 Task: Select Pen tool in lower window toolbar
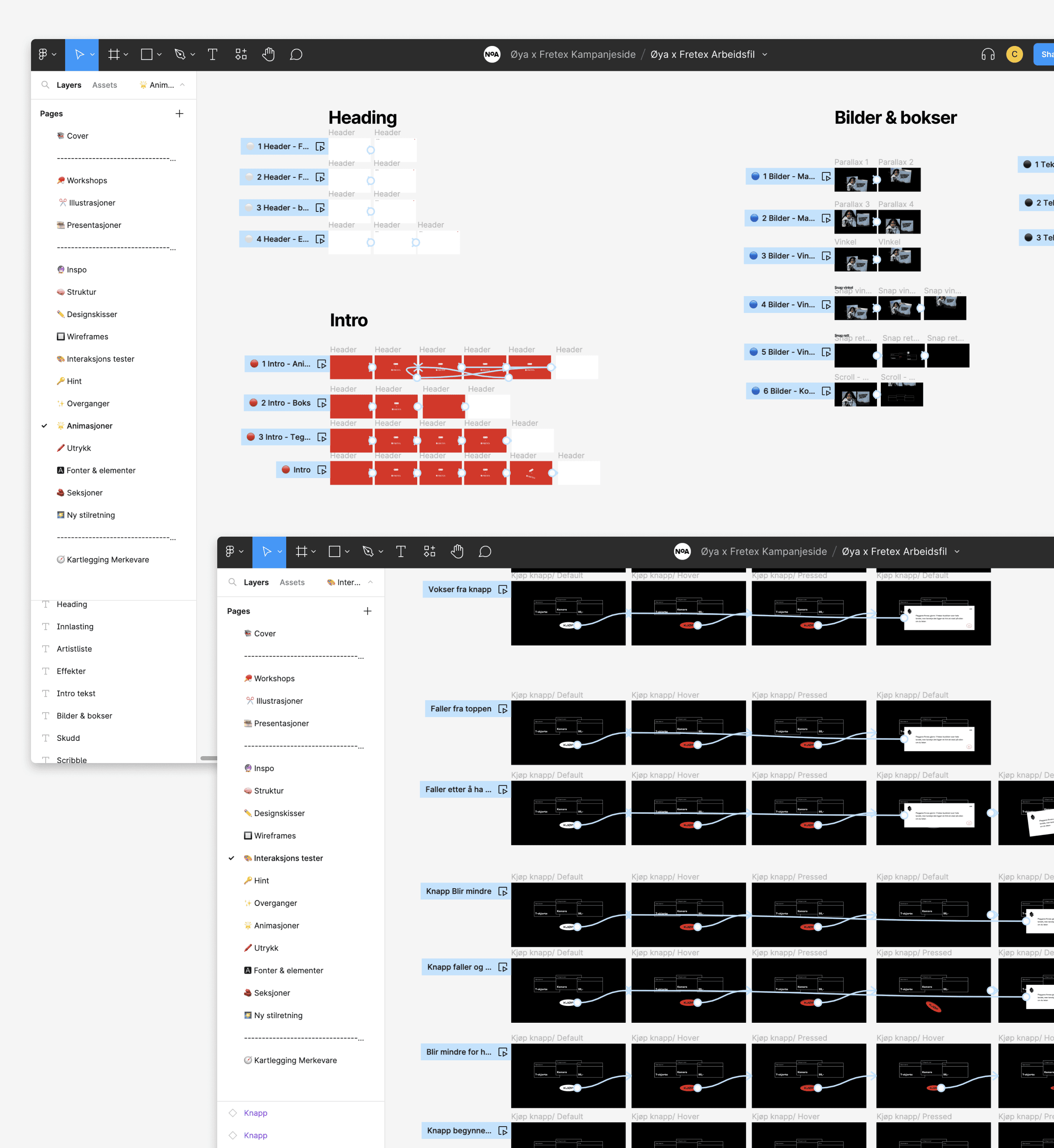pos(369,552)
